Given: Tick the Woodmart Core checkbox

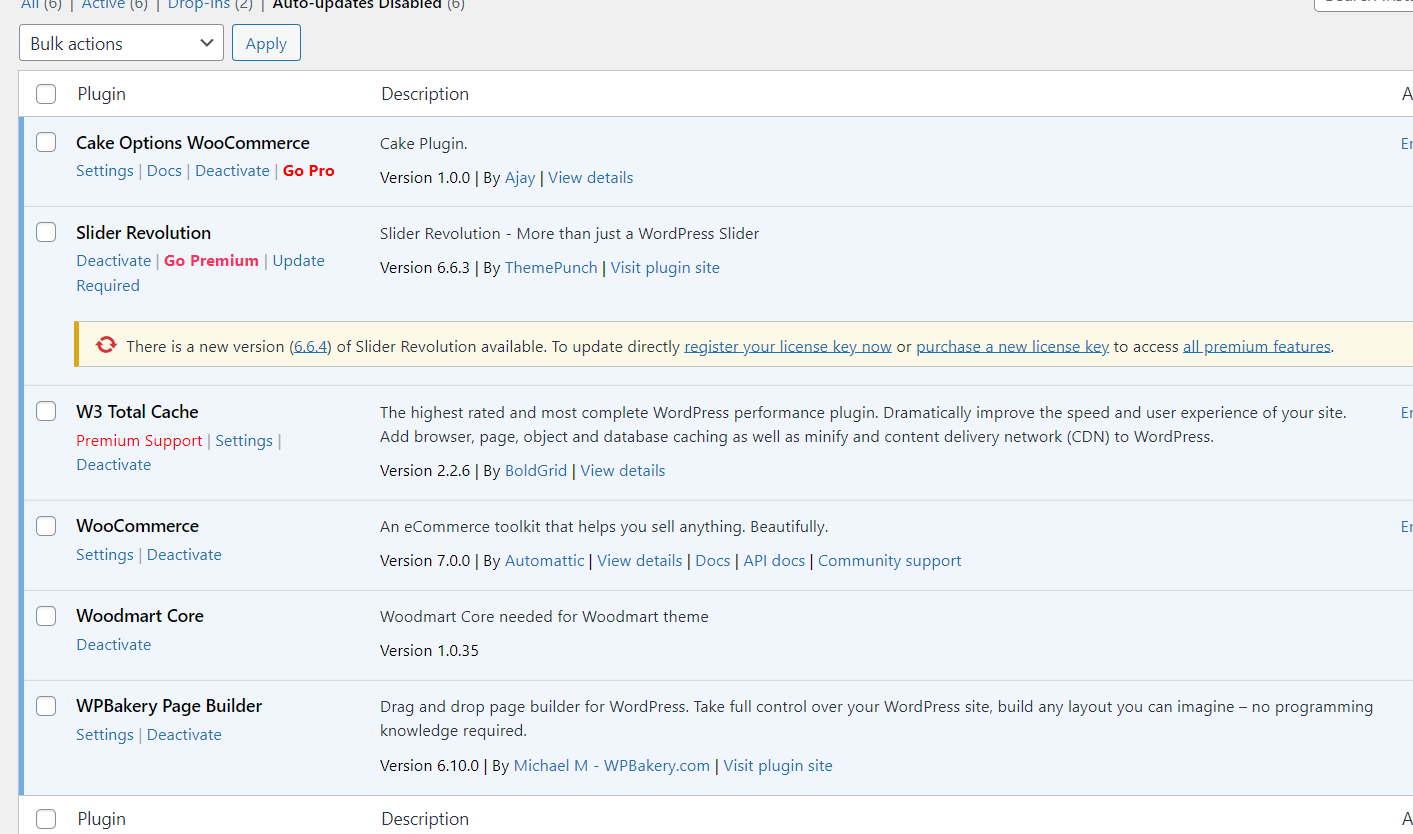Looking at the screenshot, I should (x=46, y=615).
